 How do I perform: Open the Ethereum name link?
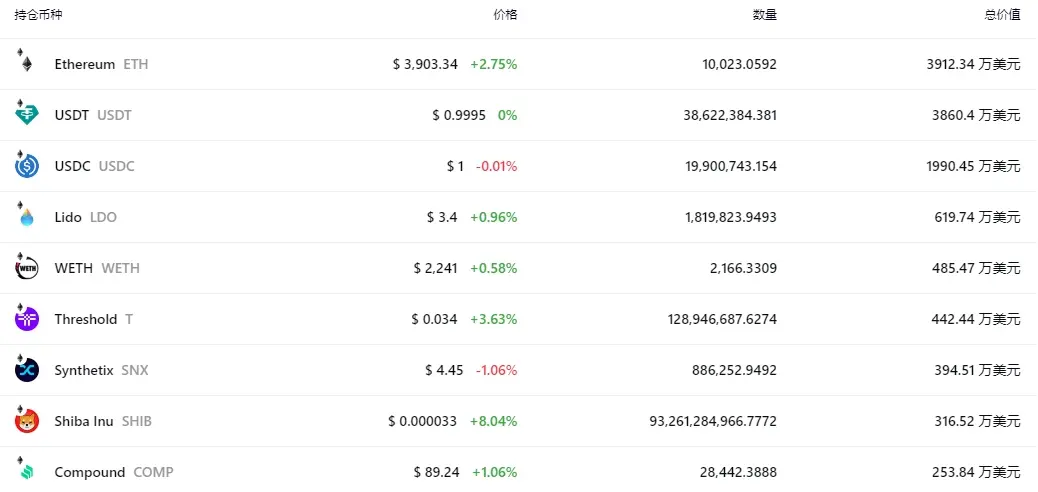pyautogui.click(x=85, y=64)
